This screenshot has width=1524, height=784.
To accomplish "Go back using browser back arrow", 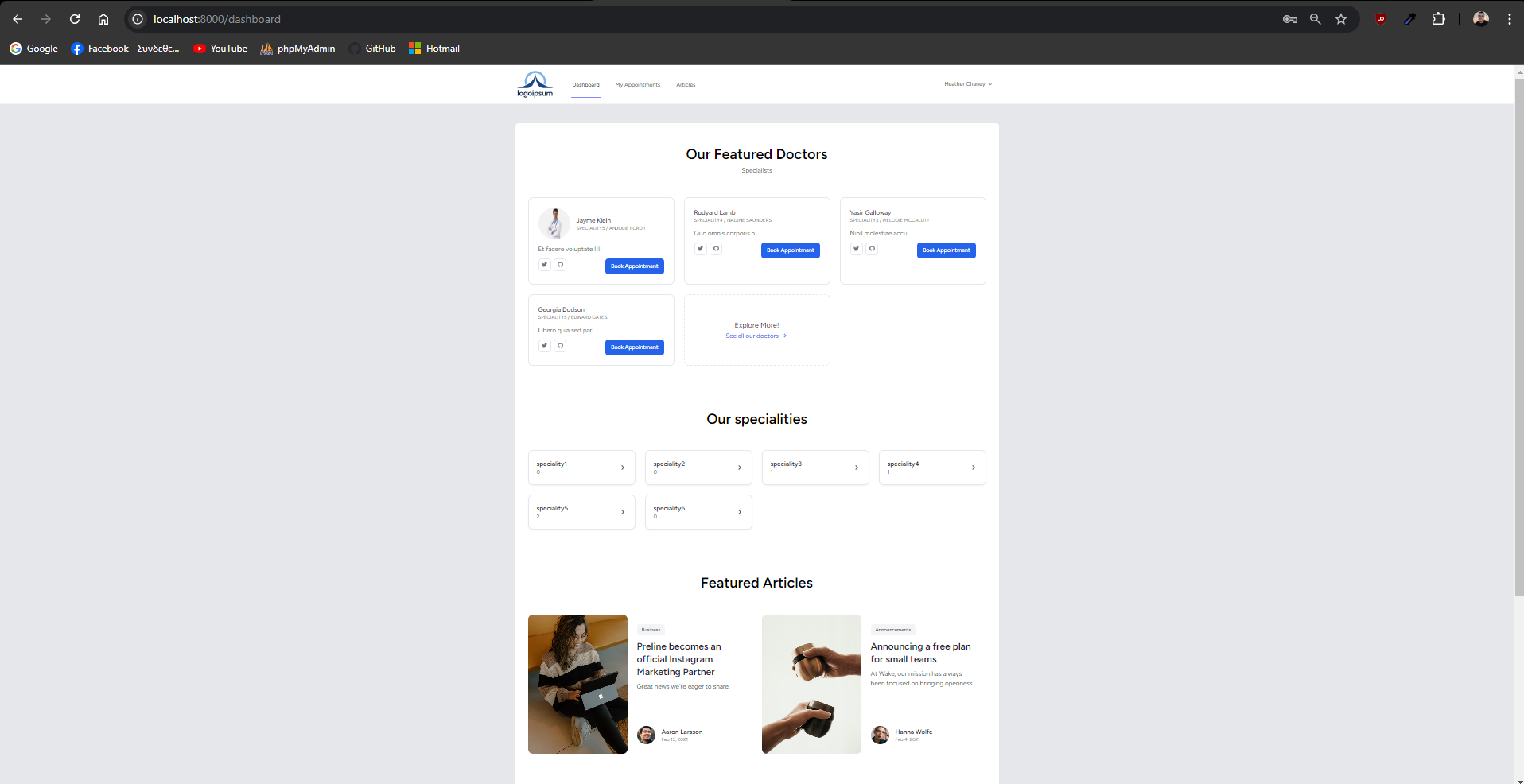I will click(x=17, y=19).
